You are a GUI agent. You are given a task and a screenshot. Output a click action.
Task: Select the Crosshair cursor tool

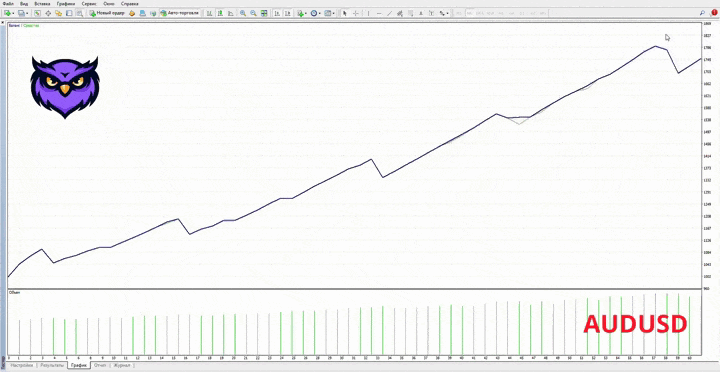[355, 13]
